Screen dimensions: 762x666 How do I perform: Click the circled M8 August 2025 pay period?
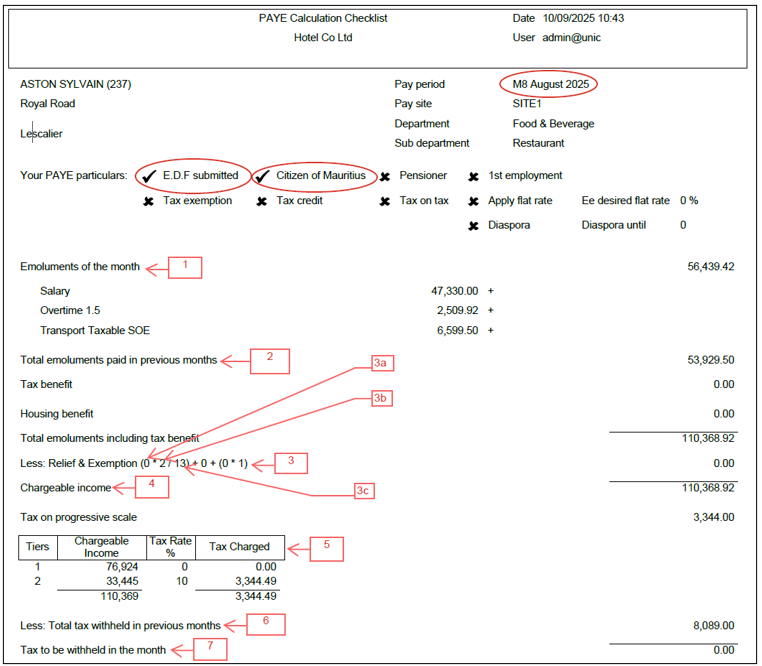tap(549, 85)
